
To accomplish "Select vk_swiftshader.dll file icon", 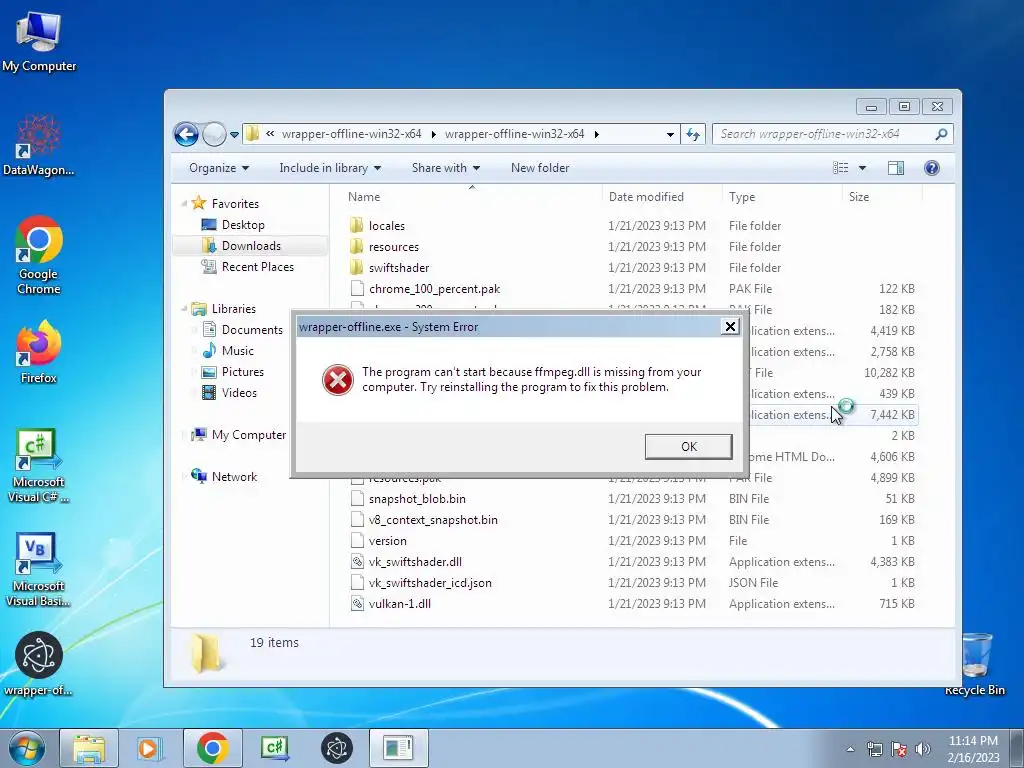I will click(357, 562).
